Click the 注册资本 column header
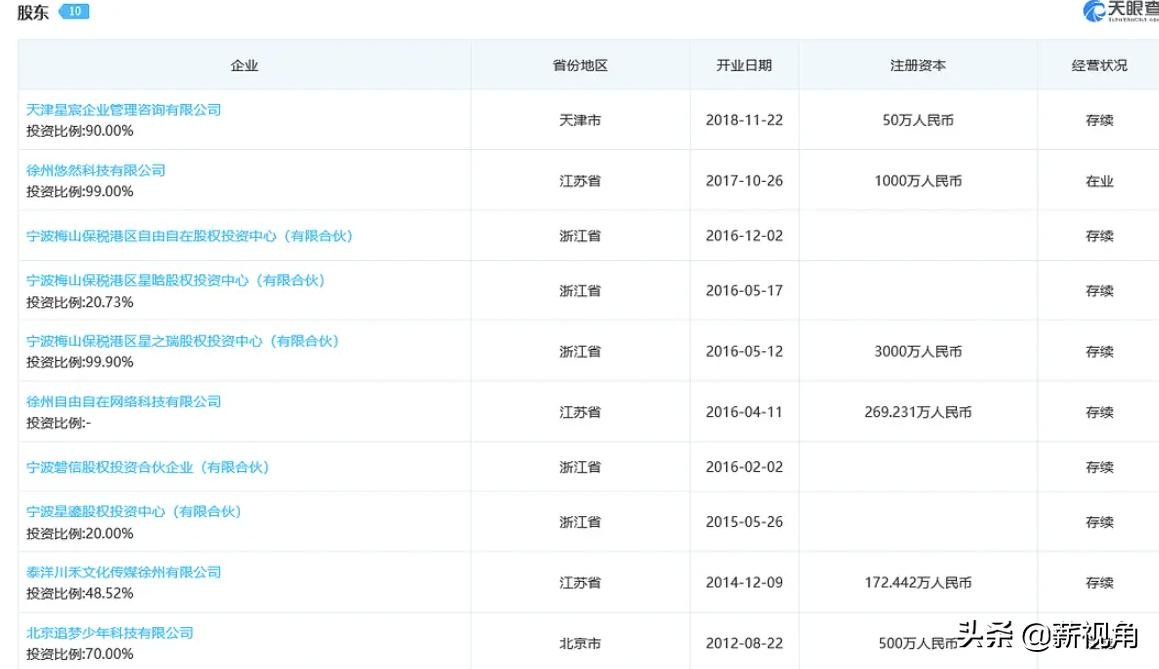Viewport: 1159px width, 669px height. click(x=917, y=65)
